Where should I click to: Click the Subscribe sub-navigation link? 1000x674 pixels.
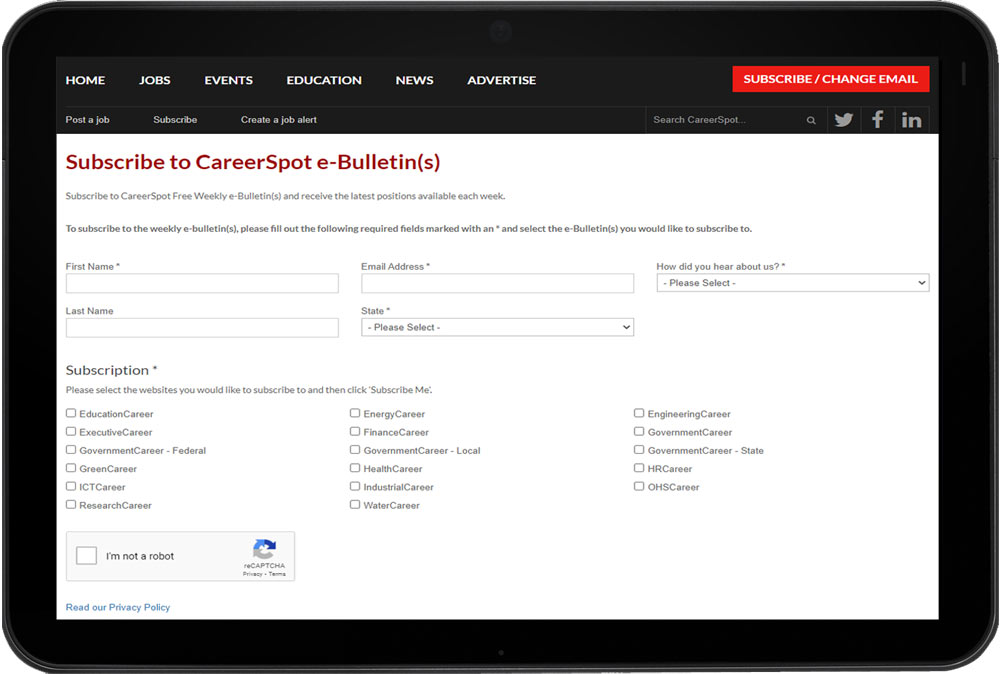(175, 120)
